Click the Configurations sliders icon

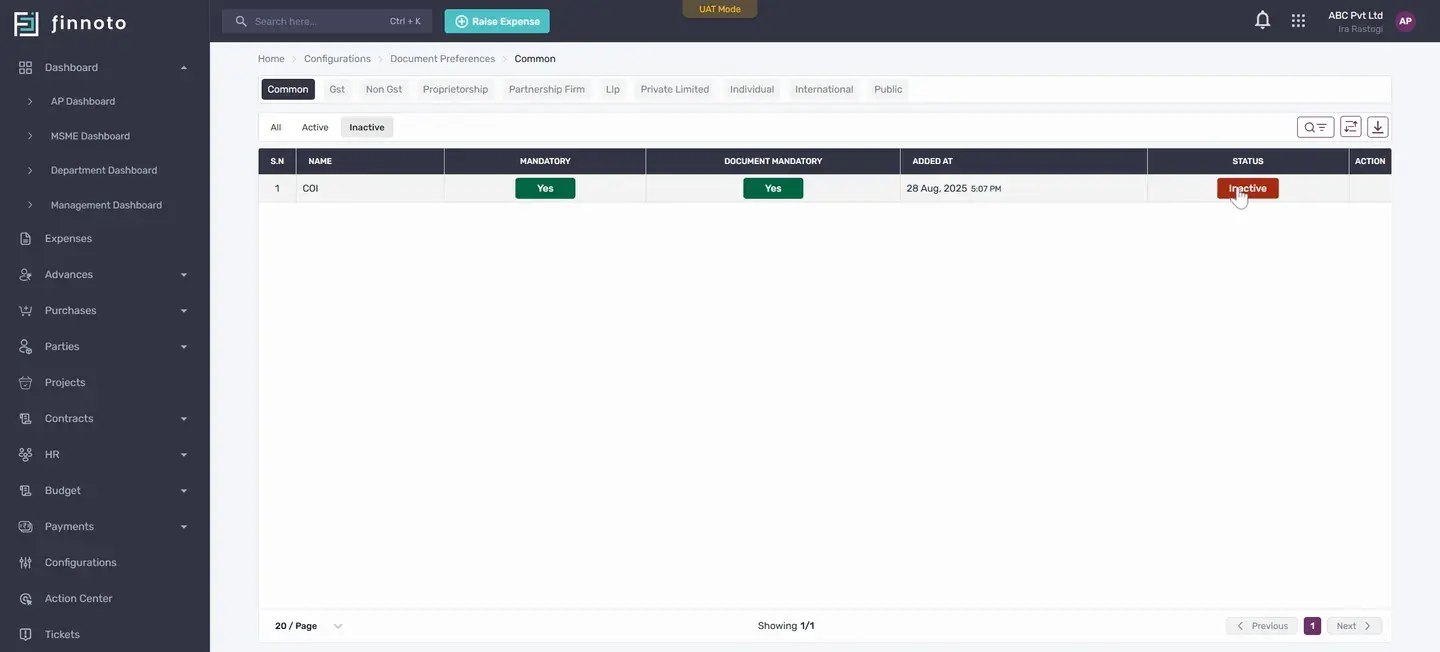26,562
